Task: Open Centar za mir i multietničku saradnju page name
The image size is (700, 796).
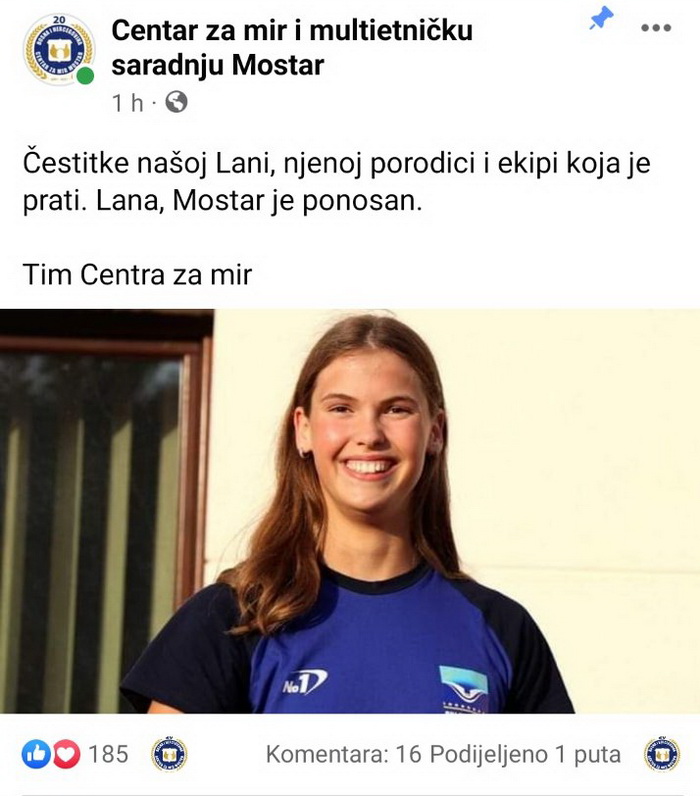Action: (x=292, y=47)
